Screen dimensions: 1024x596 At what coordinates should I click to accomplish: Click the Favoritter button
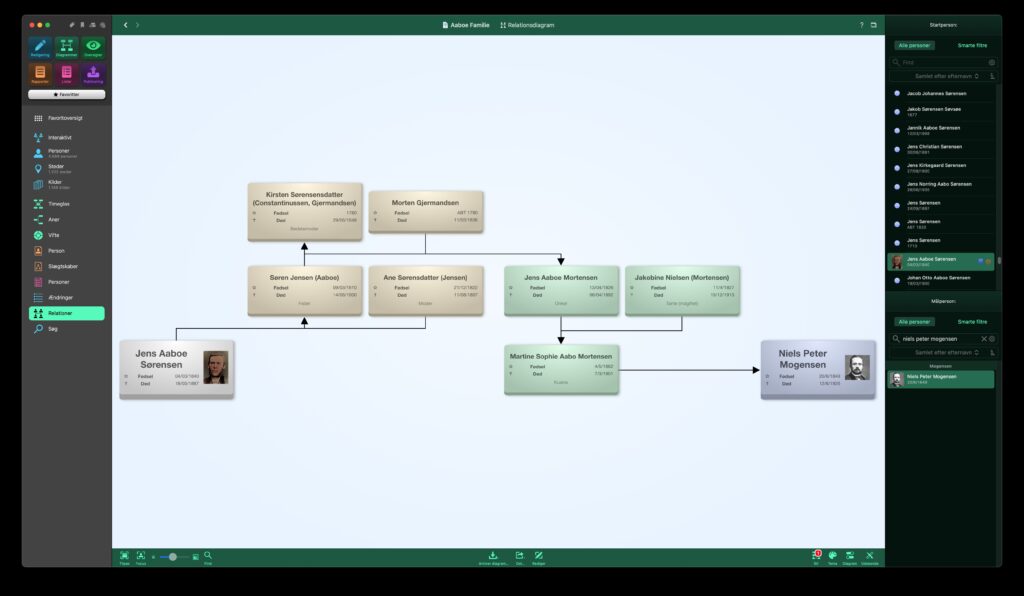coord(66,92)
